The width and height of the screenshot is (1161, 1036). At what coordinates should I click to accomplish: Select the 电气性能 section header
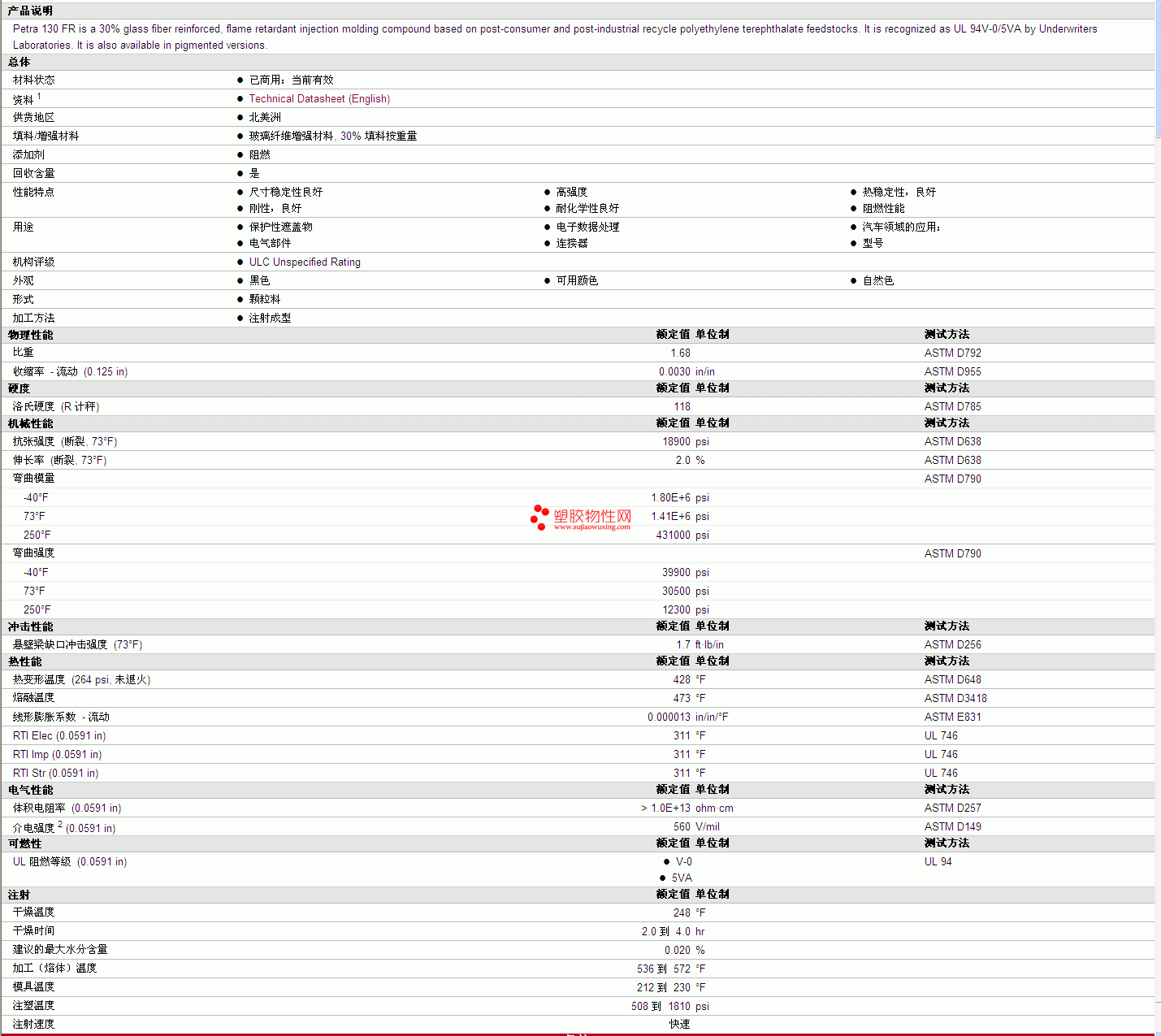[30, 790]
